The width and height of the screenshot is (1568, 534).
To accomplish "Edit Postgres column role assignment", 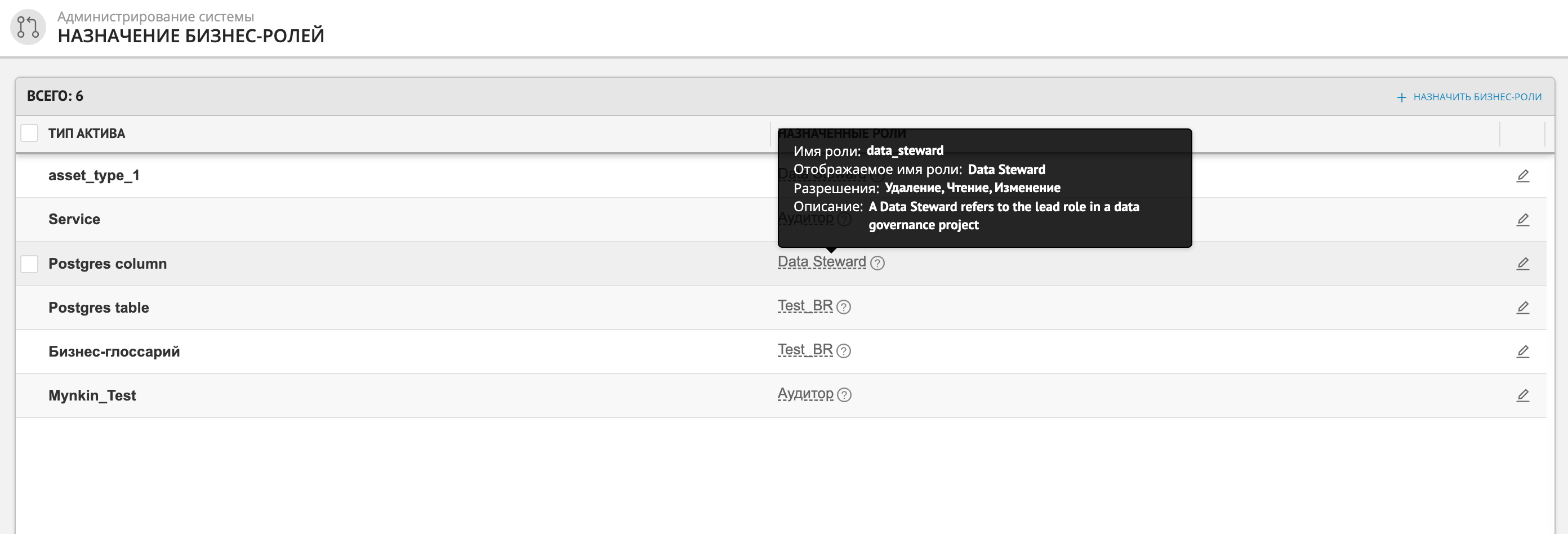I will [1522, 264].
